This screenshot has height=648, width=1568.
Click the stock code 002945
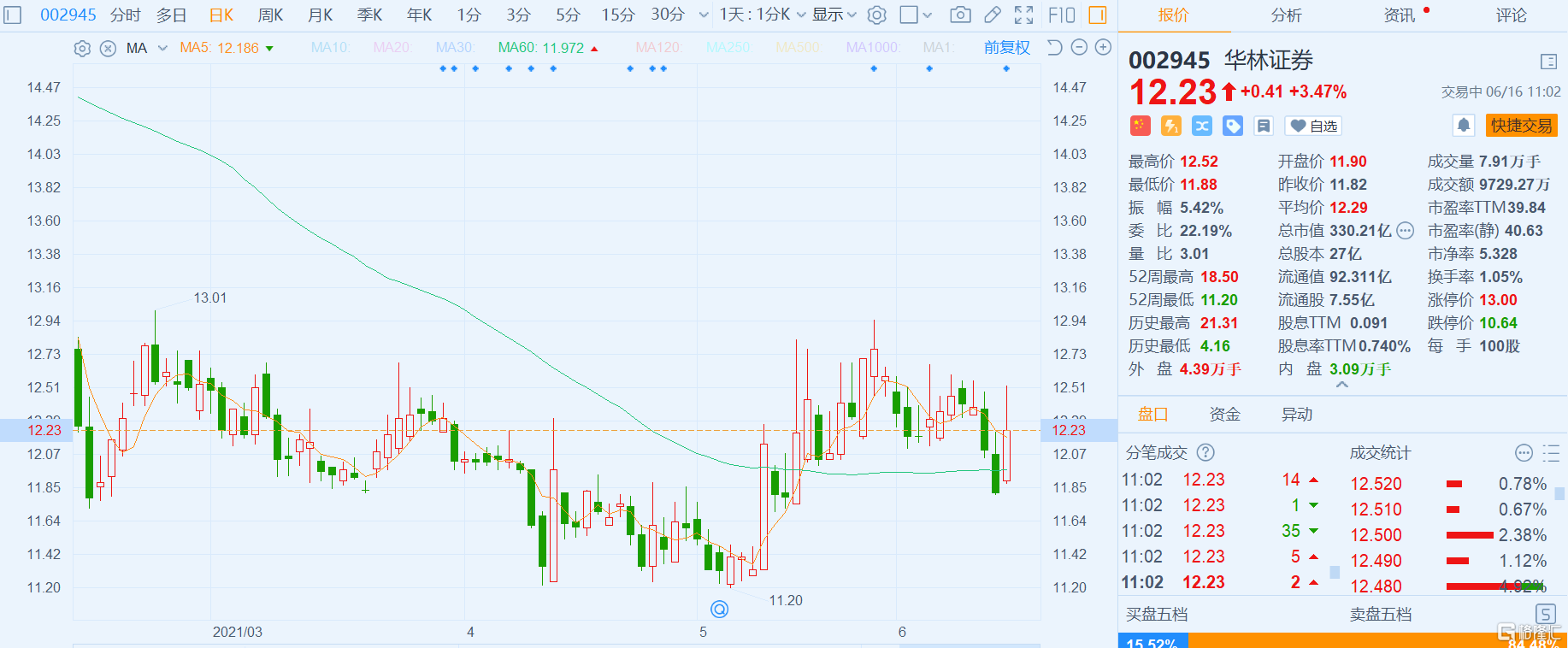click(x=68, y=15)
